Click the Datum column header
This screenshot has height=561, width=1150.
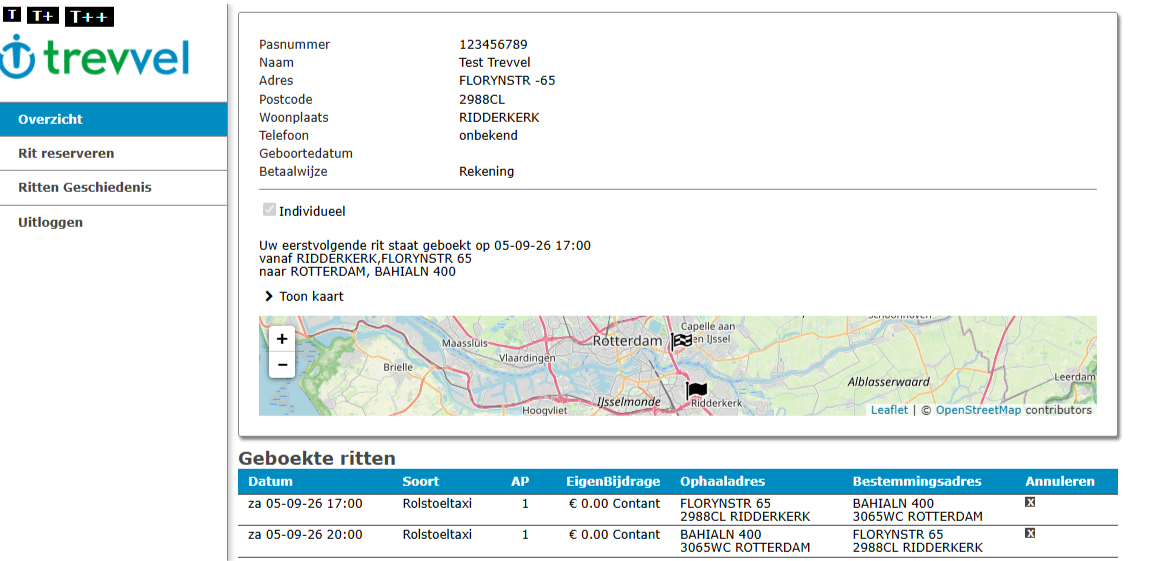271,482
